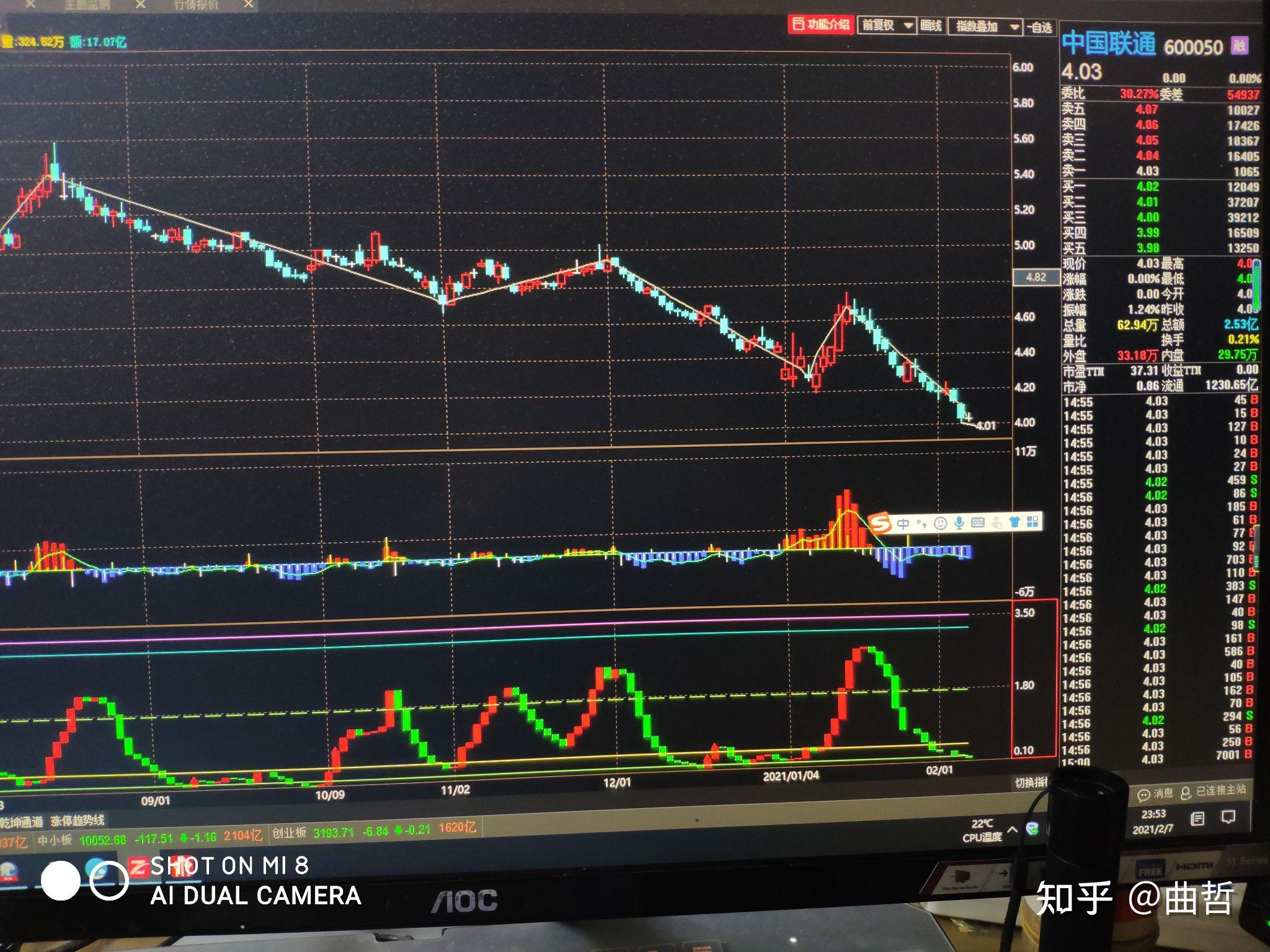1270x952 pixels.
Task: Select the 乾坤通道 indicator tab
Action: (22, 822)
